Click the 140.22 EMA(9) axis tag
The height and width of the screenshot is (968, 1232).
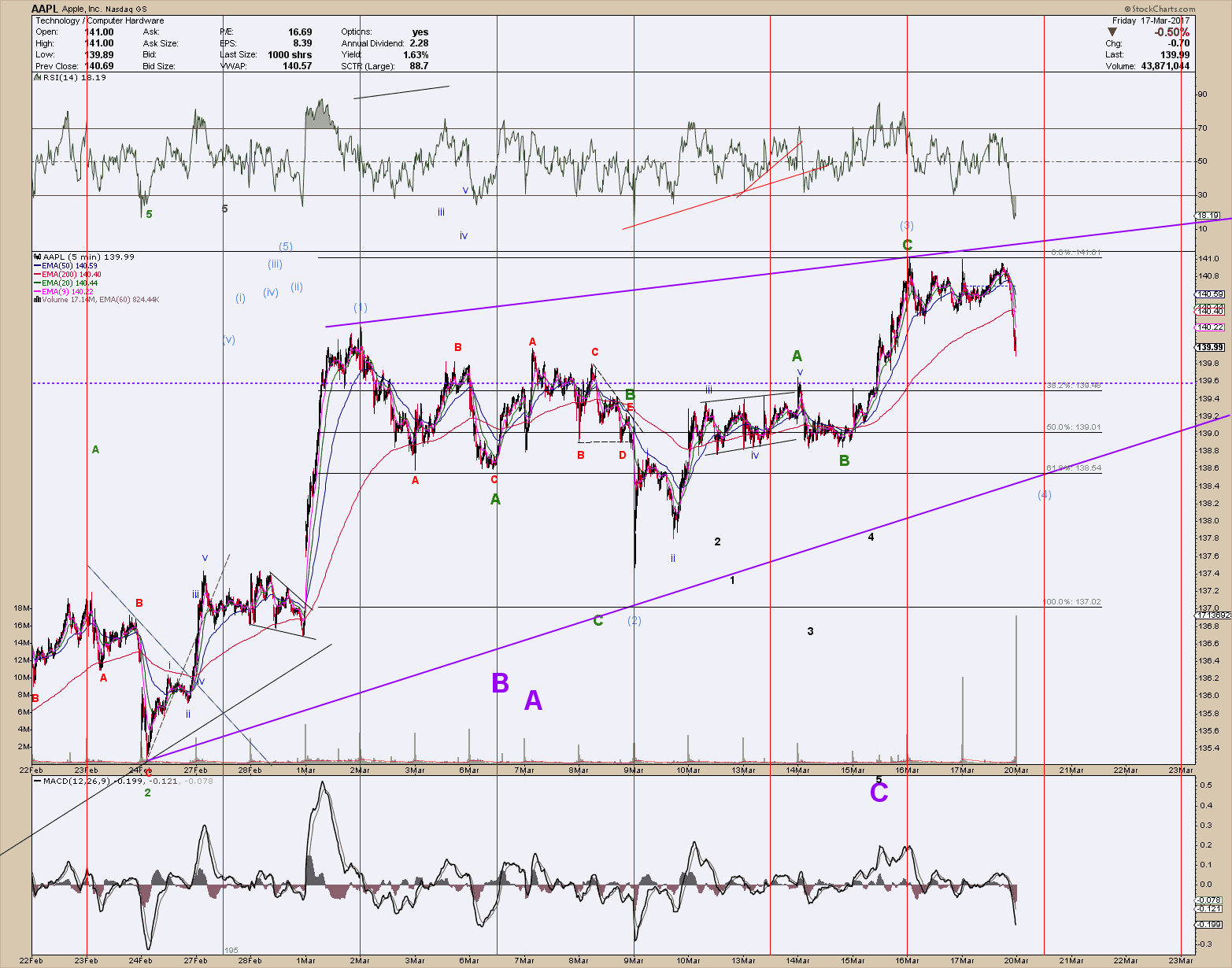point(1210,327)
